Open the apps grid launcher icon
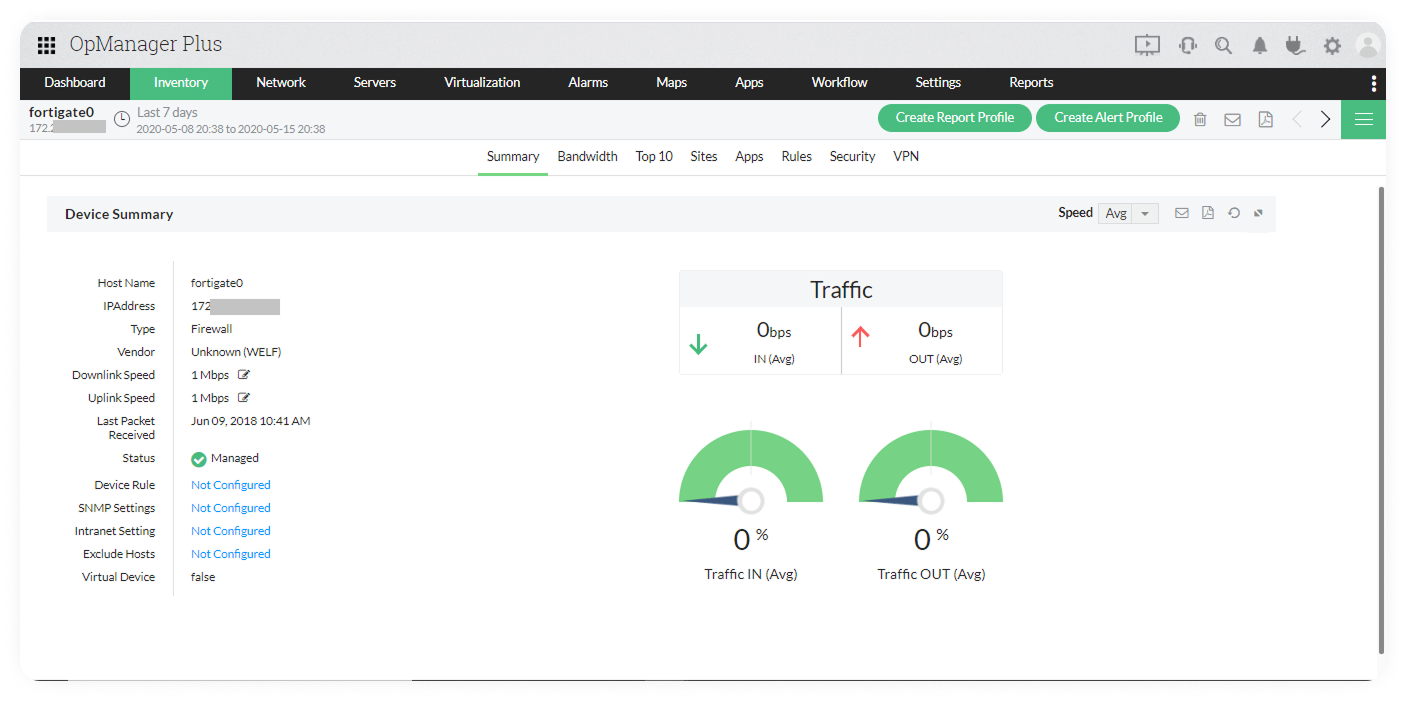Viewport: 1406px width, 701px height. (x=46, y=46)
